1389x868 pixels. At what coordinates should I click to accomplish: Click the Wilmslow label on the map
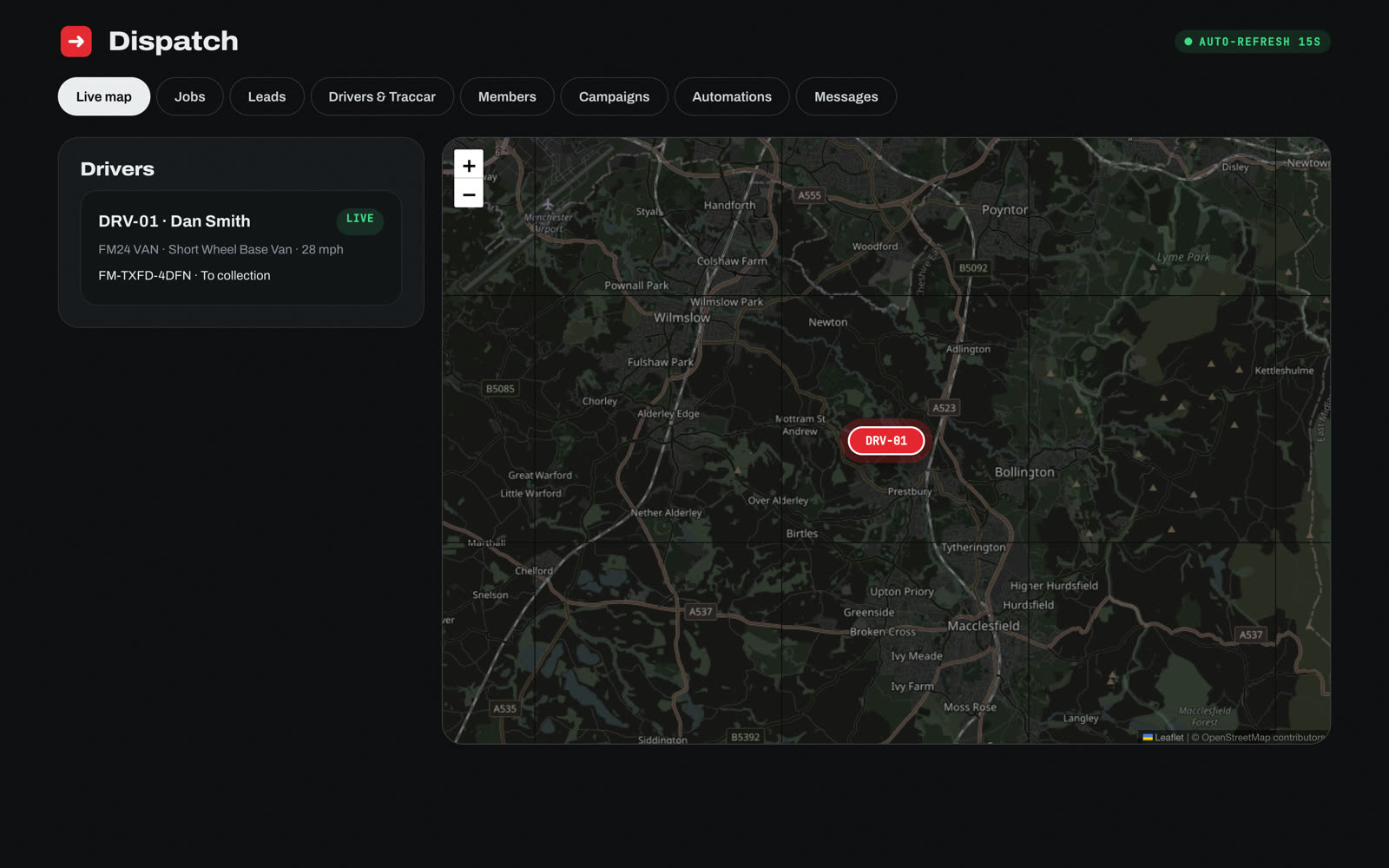pos(681,318)
